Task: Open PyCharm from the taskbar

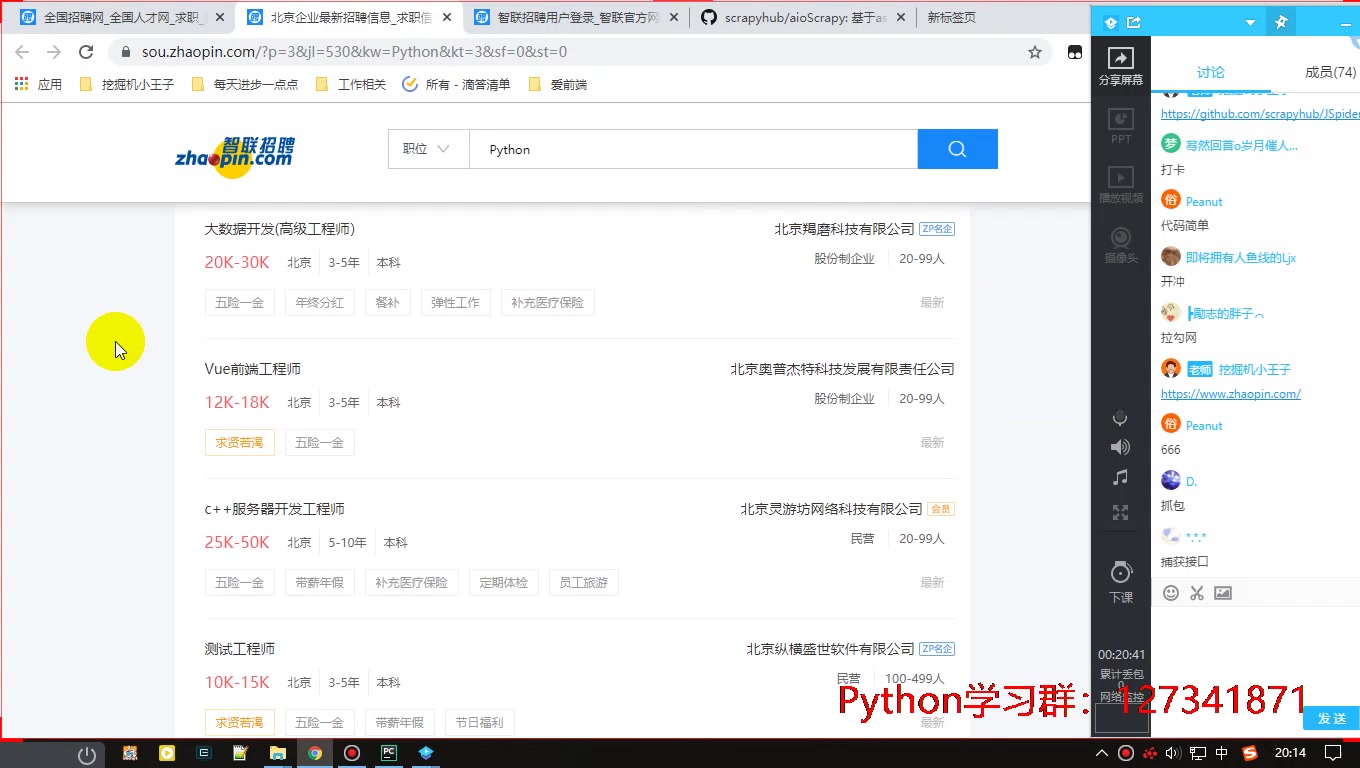Action: click(389, 753)
